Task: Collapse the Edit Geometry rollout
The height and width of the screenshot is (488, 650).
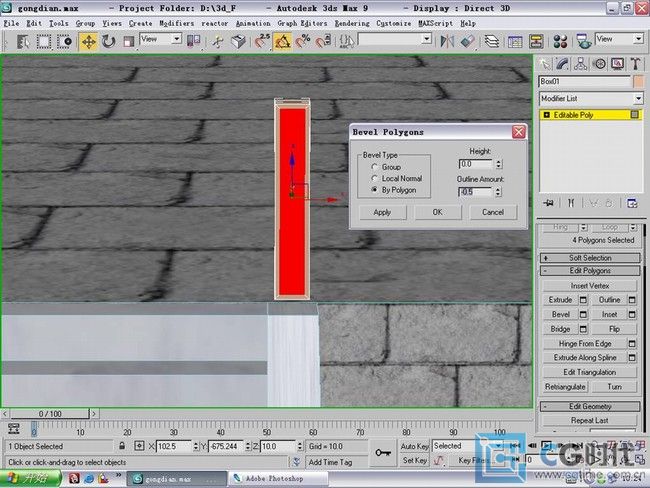Action: (590, 406)
